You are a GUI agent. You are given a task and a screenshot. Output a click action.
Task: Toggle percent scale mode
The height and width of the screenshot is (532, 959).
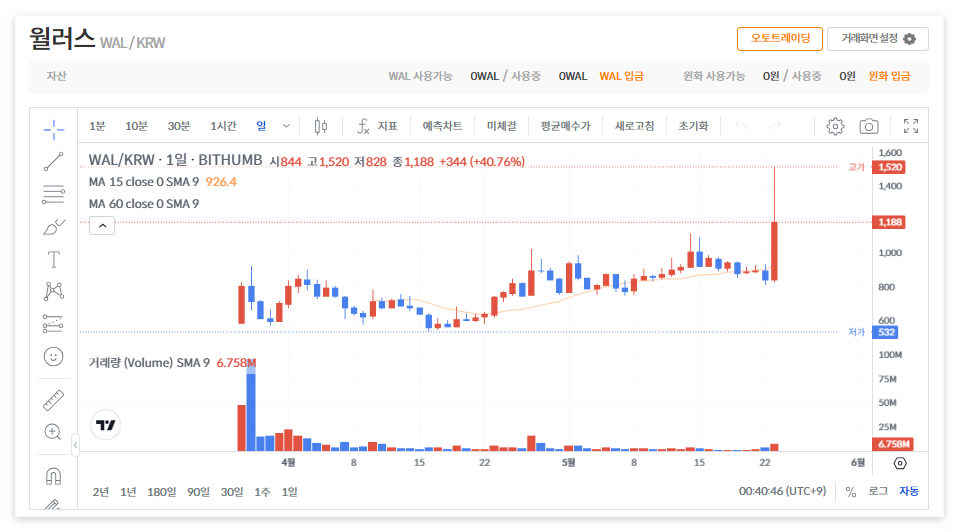click(x=851, y=492)
